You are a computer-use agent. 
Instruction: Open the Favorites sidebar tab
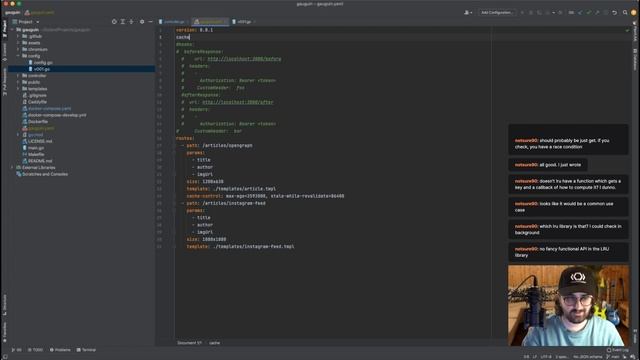[4, 332]
